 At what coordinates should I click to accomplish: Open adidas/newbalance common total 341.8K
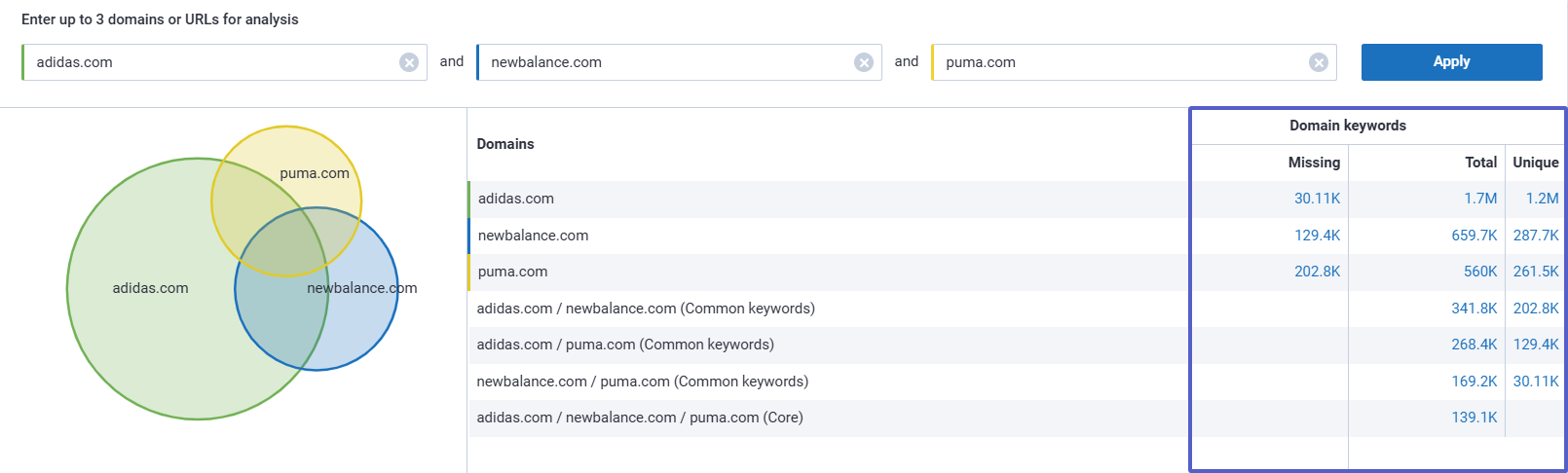click(x=1475, y=309)
